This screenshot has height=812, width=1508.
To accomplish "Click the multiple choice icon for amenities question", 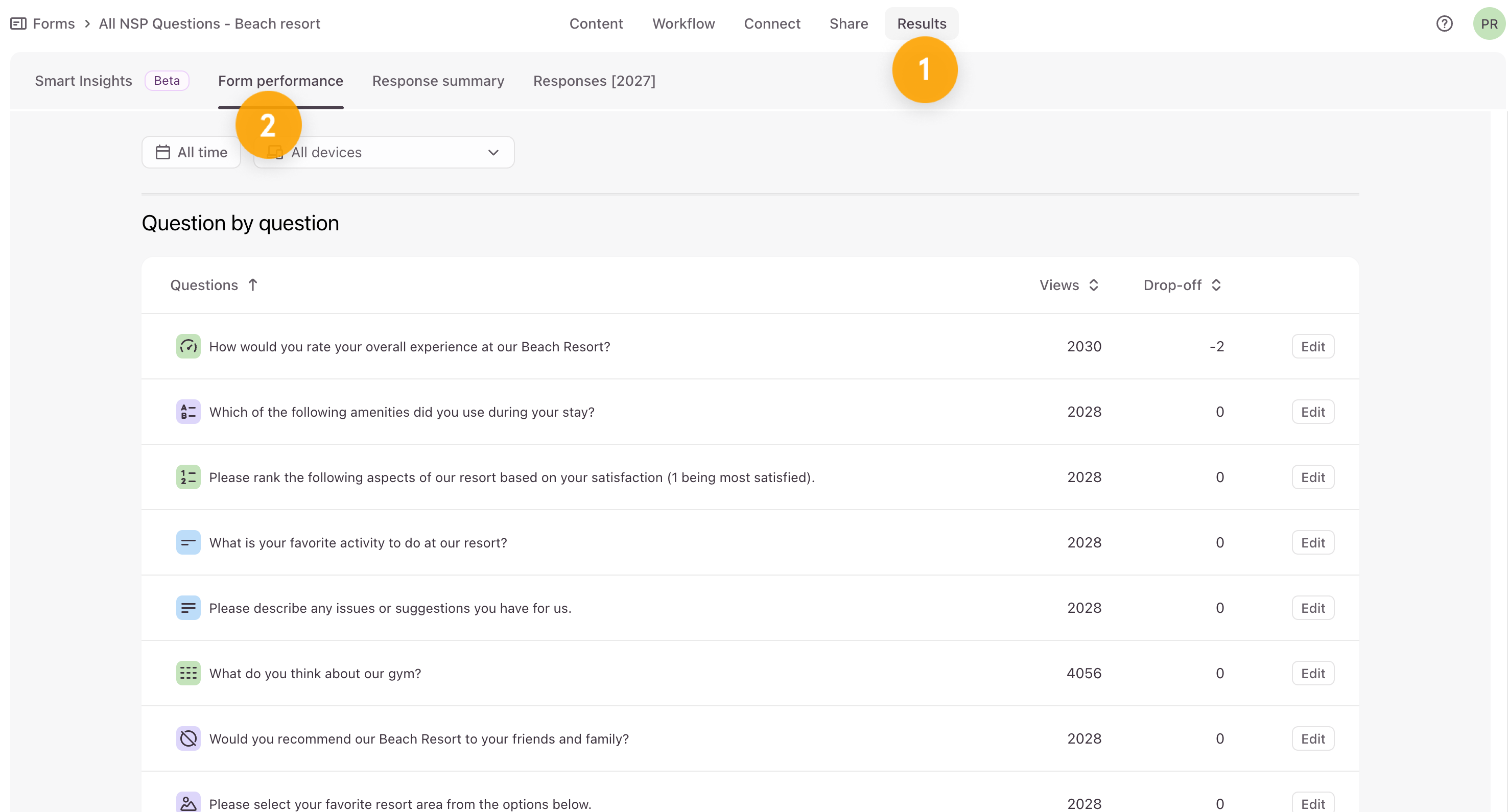I will 188,412.
